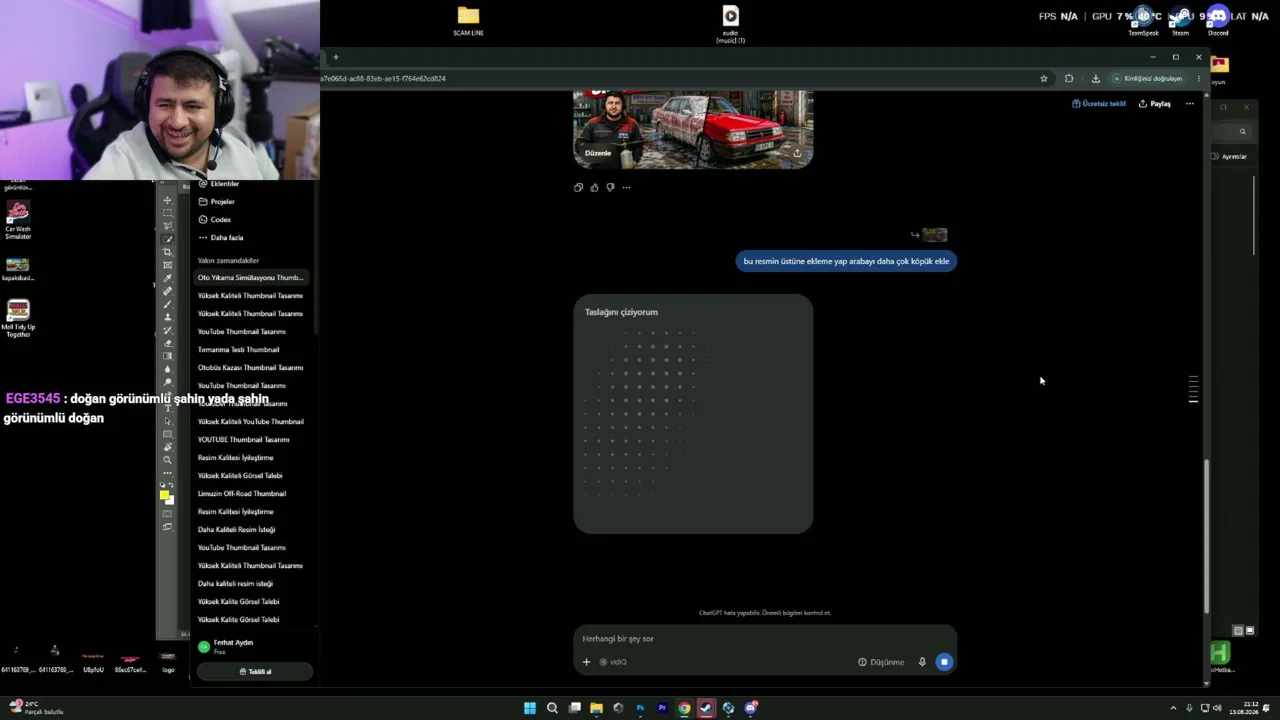Open the taskbar clock and date

(1244, 708)
